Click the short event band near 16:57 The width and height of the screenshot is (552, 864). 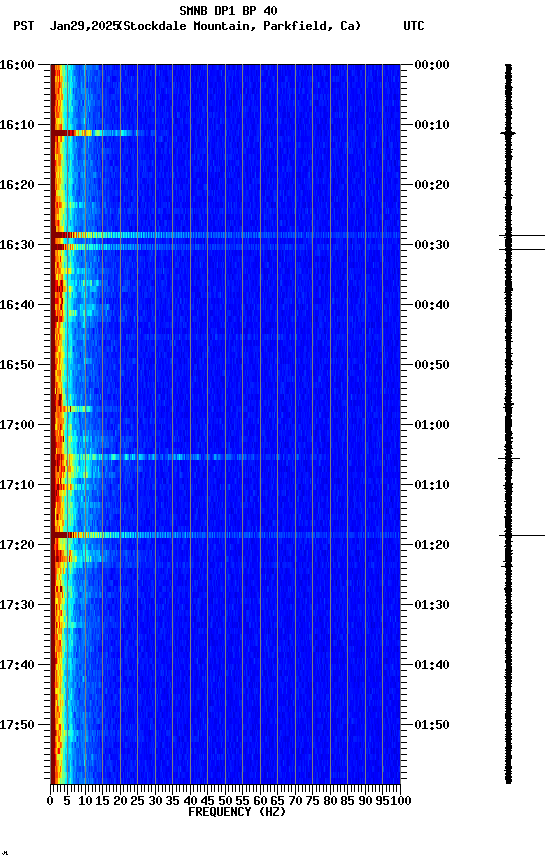pyautogui.click(x=85, y=409)
